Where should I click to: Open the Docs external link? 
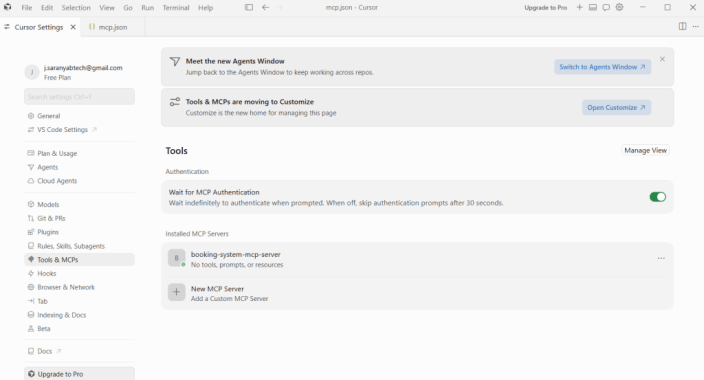[x=44, y=351]
